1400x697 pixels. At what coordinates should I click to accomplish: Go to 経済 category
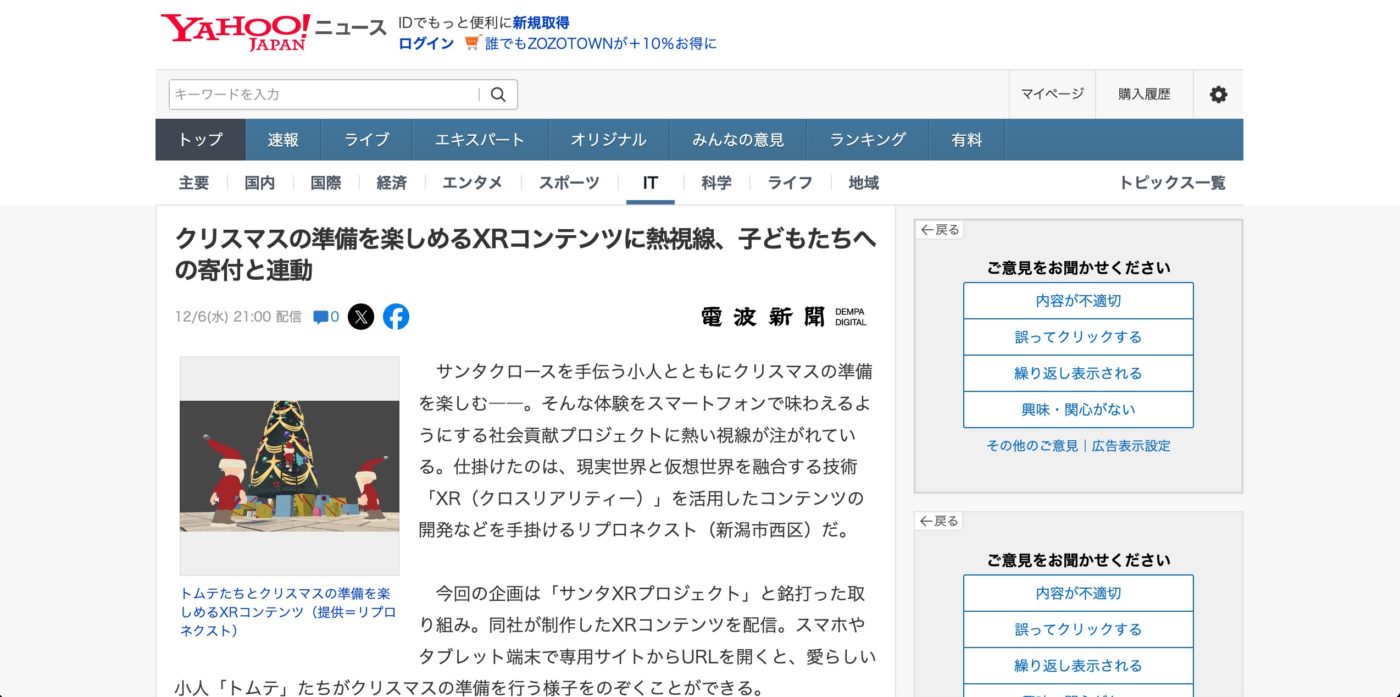point(392,183)
